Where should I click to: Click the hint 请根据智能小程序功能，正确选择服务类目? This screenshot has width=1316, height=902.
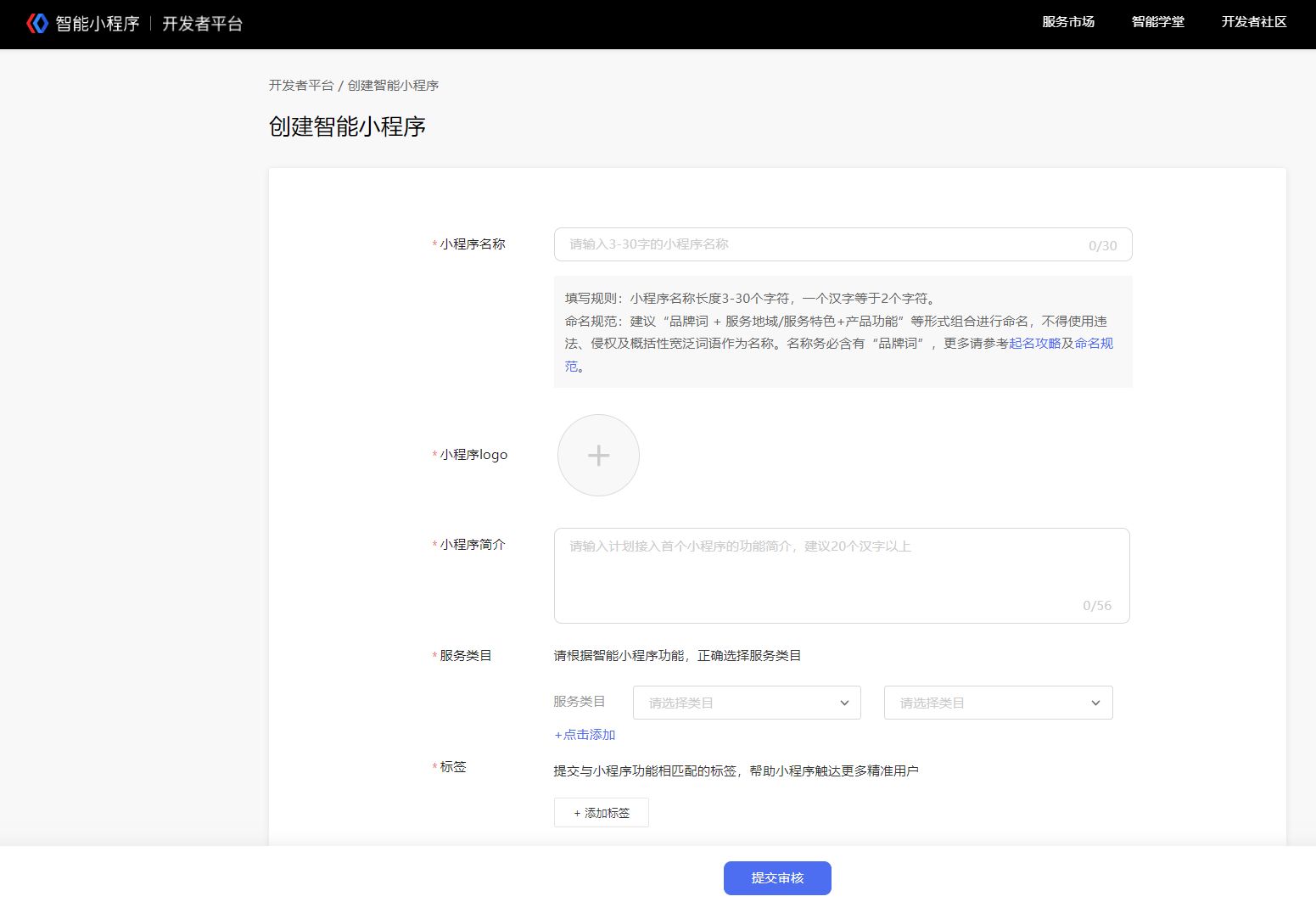tap(678, 656)
